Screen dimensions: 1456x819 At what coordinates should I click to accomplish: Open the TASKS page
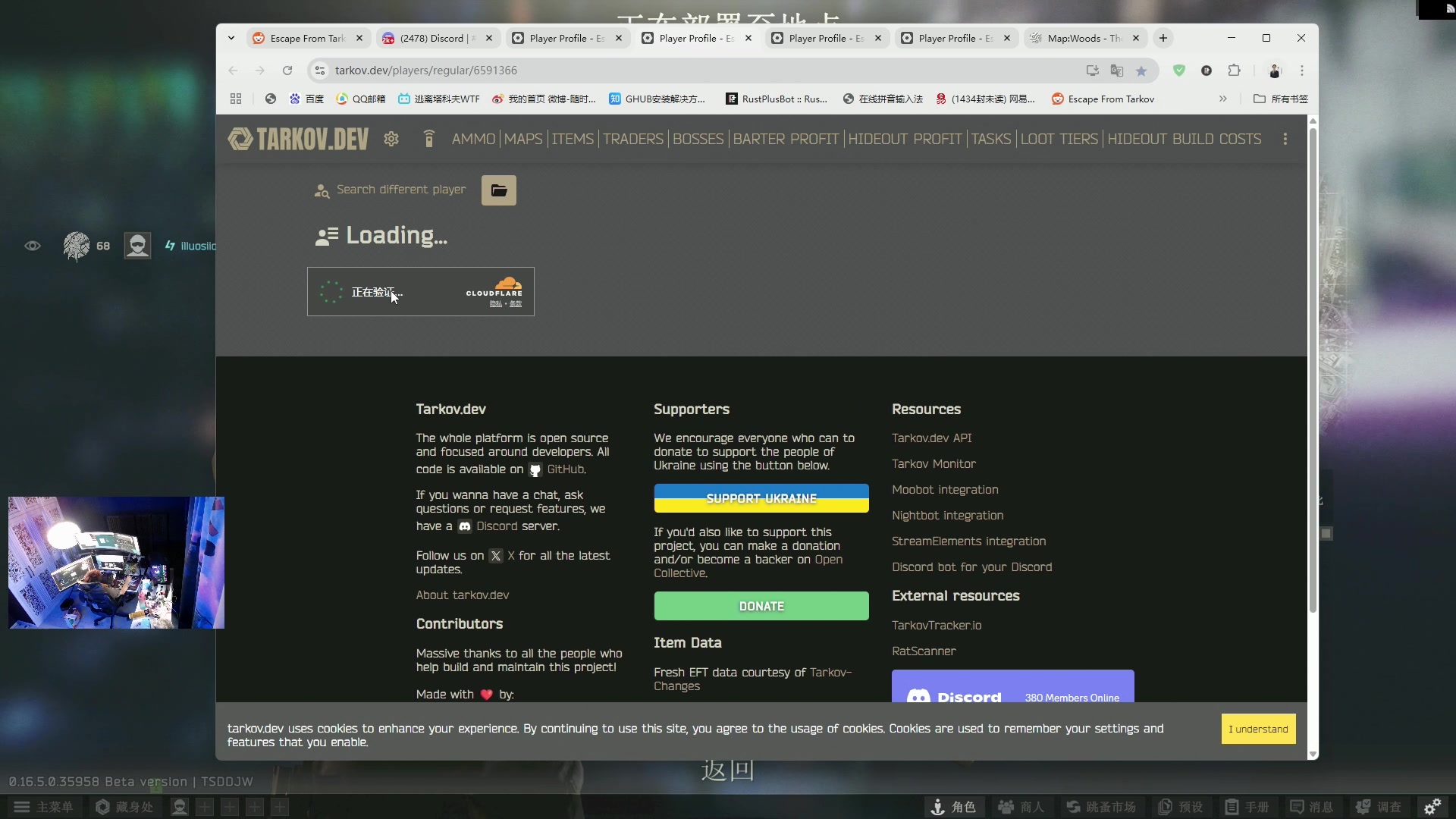(x=991, y=139)
